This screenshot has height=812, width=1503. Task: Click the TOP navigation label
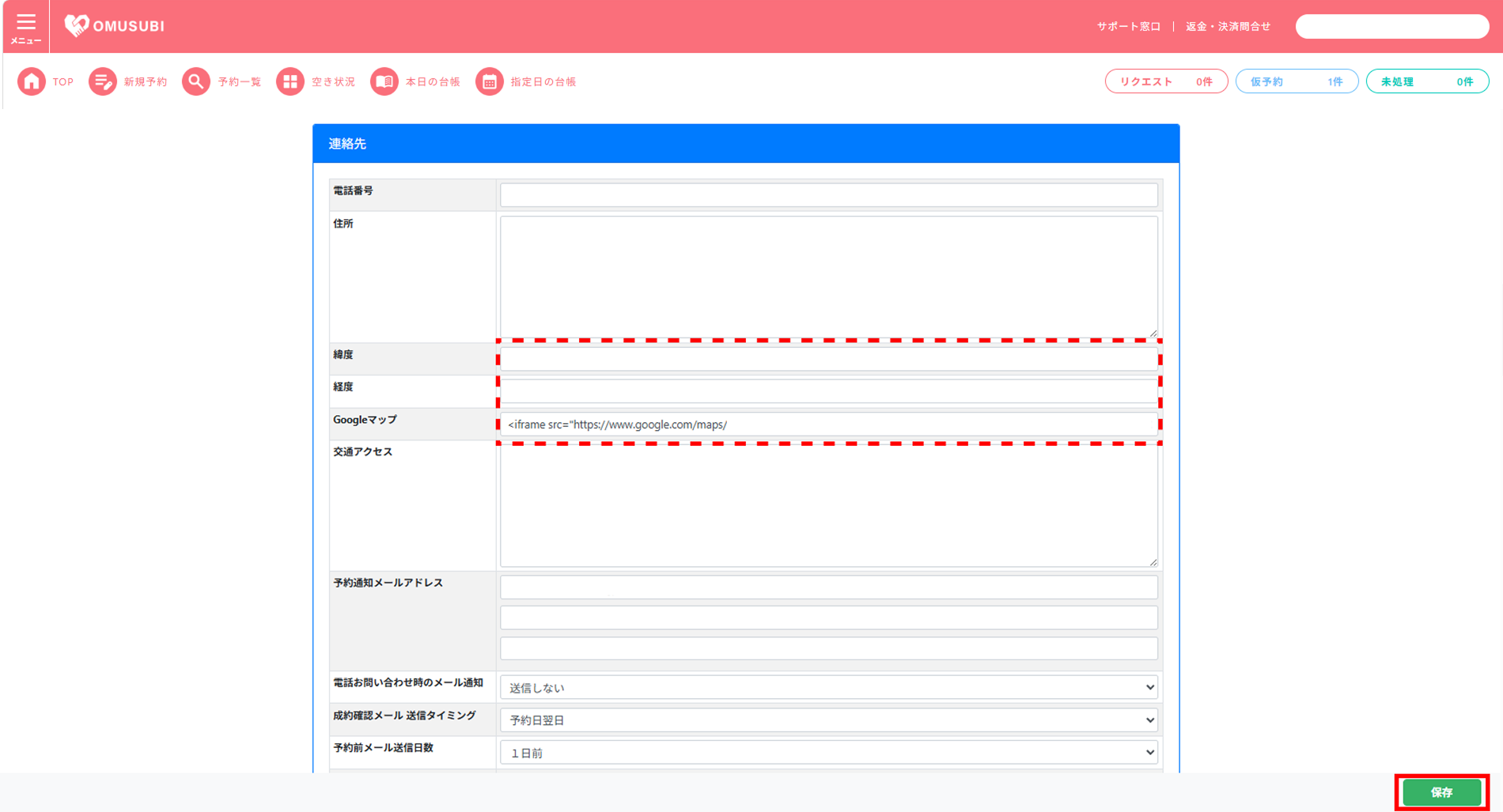click(x=63, y=82)
